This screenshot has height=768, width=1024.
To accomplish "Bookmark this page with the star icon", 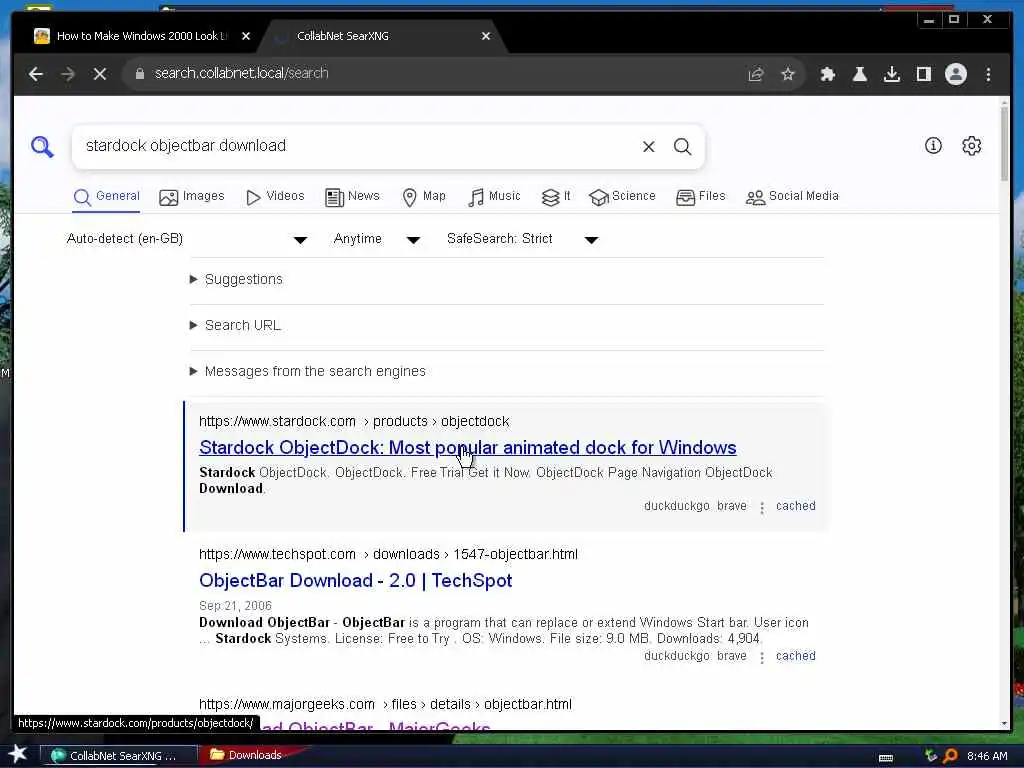I will coord(788,74).
